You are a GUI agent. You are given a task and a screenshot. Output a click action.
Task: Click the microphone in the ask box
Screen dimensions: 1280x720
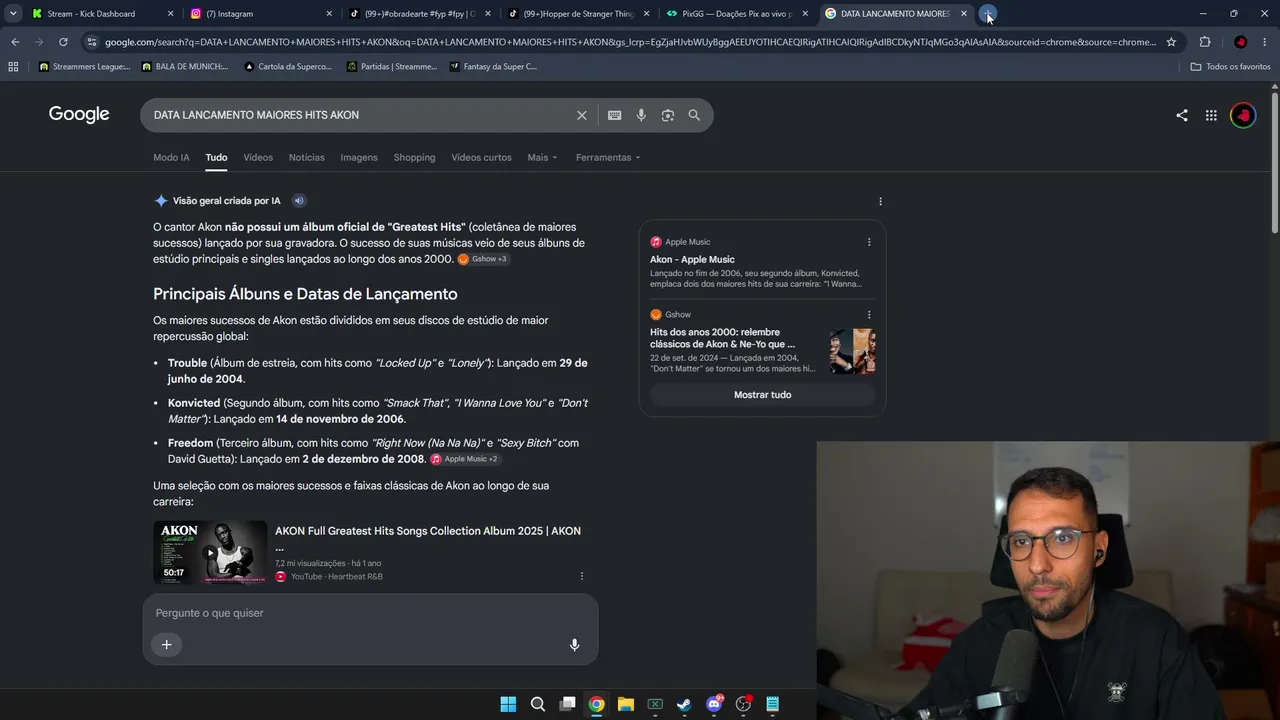[574, 645]
